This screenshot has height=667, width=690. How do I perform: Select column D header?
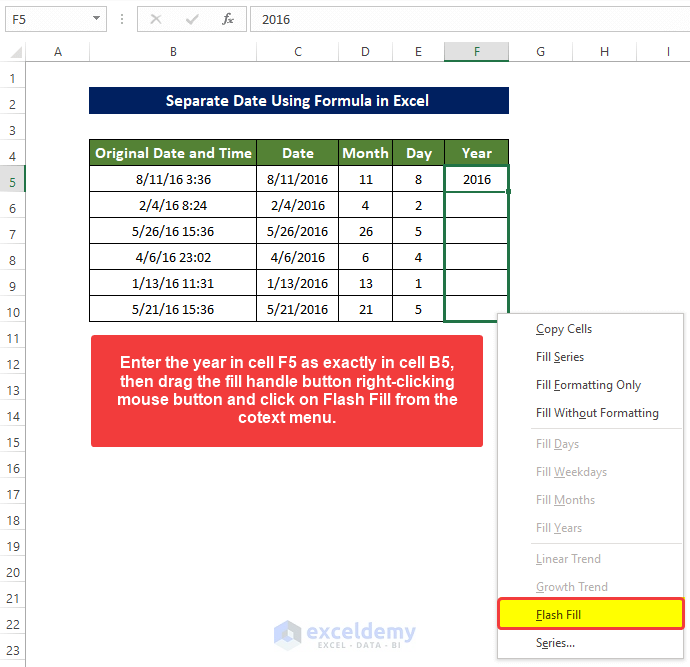click(x=365, y=52)
